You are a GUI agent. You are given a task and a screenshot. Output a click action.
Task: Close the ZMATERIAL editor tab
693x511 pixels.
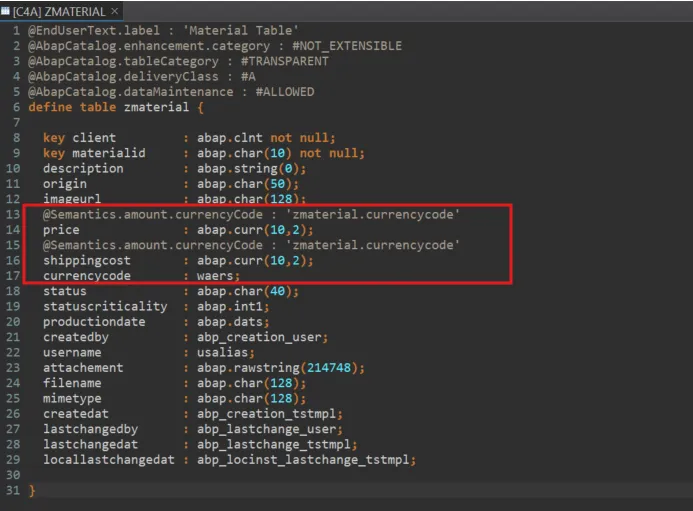point(114,10)
